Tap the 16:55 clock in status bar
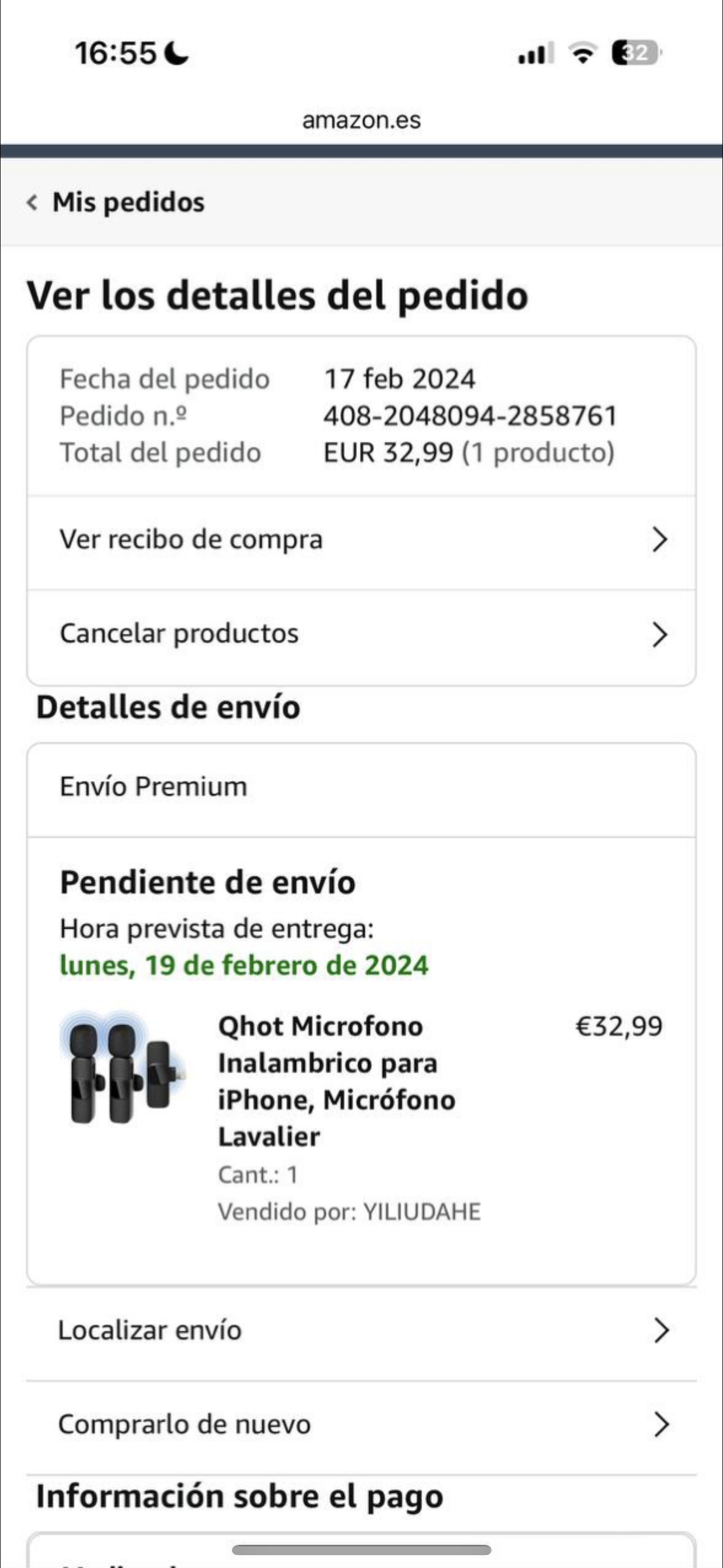 [115, 53]
